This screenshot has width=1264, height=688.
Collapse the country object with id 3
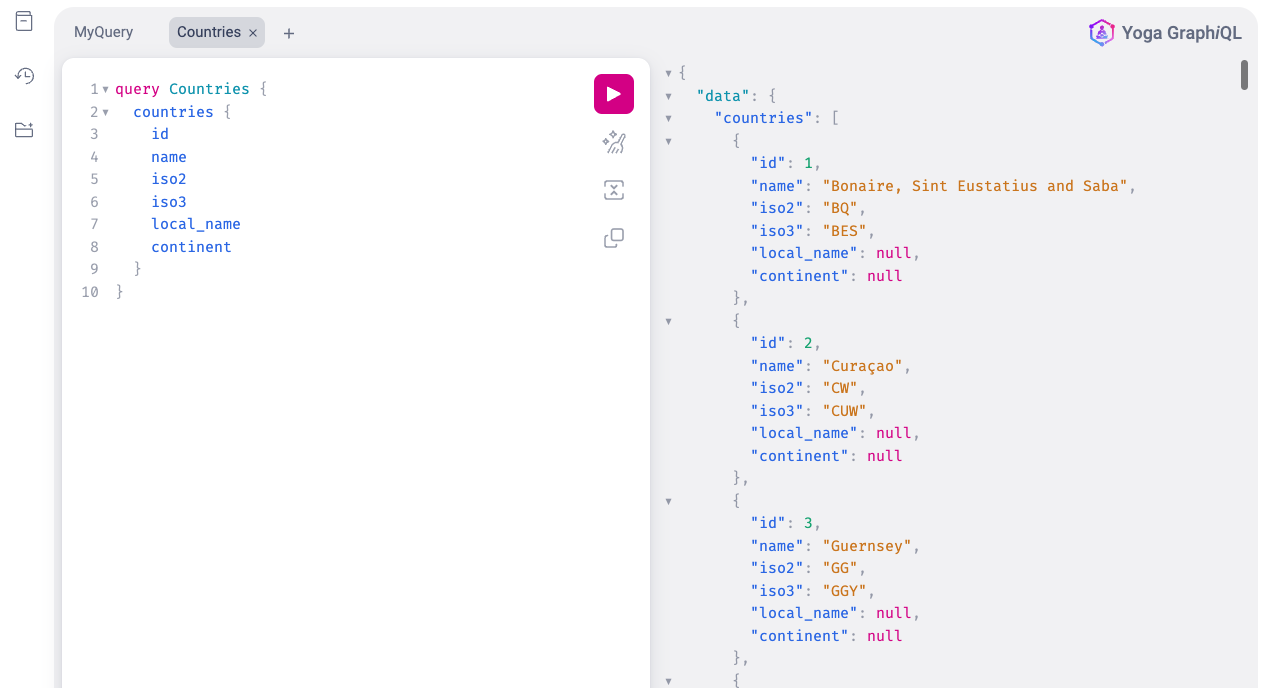pyautogui.click(x=669, y=501)
